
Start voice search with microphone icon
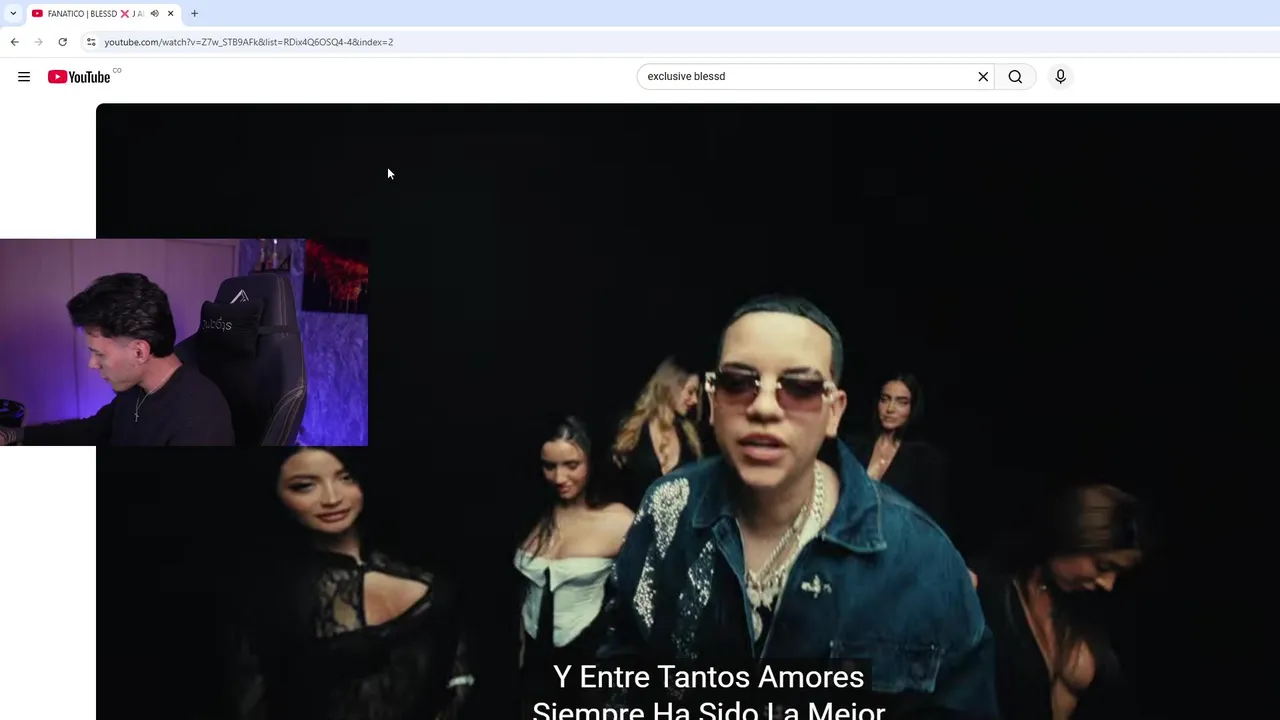[1061, 77]
